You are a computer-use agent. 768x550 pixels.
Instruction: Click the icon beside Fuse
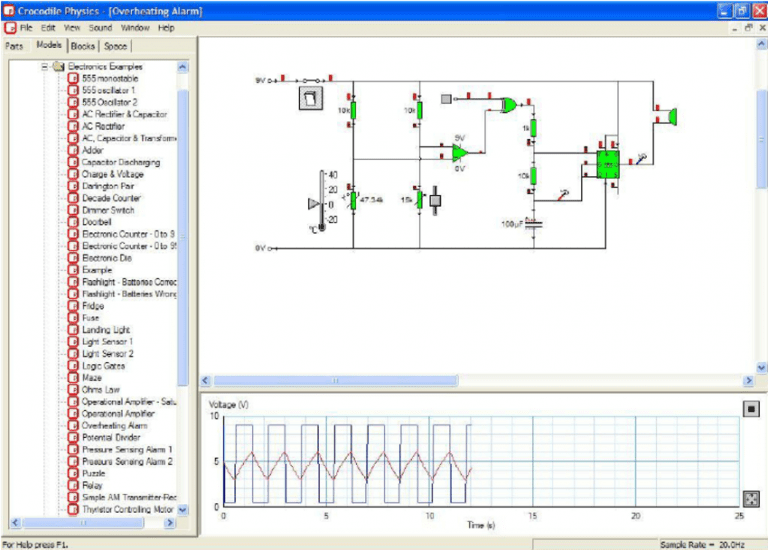(73, 318)
